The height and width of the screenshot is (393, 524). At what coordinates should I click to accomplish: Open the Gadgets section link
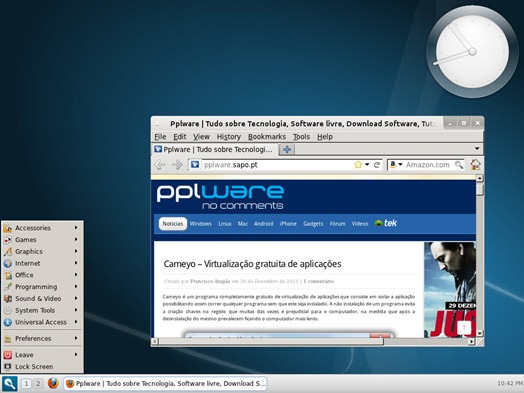[313, 224]
